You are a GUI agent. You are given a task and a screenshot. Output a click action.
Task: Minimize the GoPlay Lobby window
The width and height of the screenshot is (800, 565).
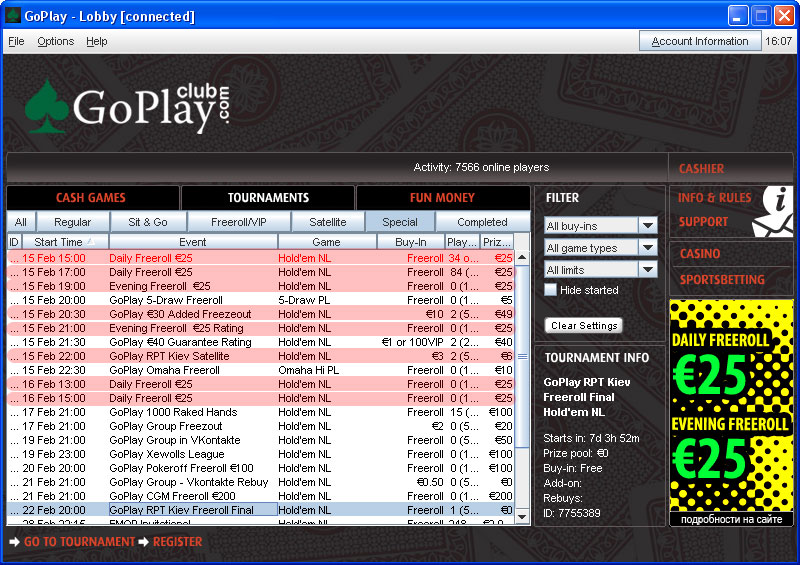(x=737, y=16)
